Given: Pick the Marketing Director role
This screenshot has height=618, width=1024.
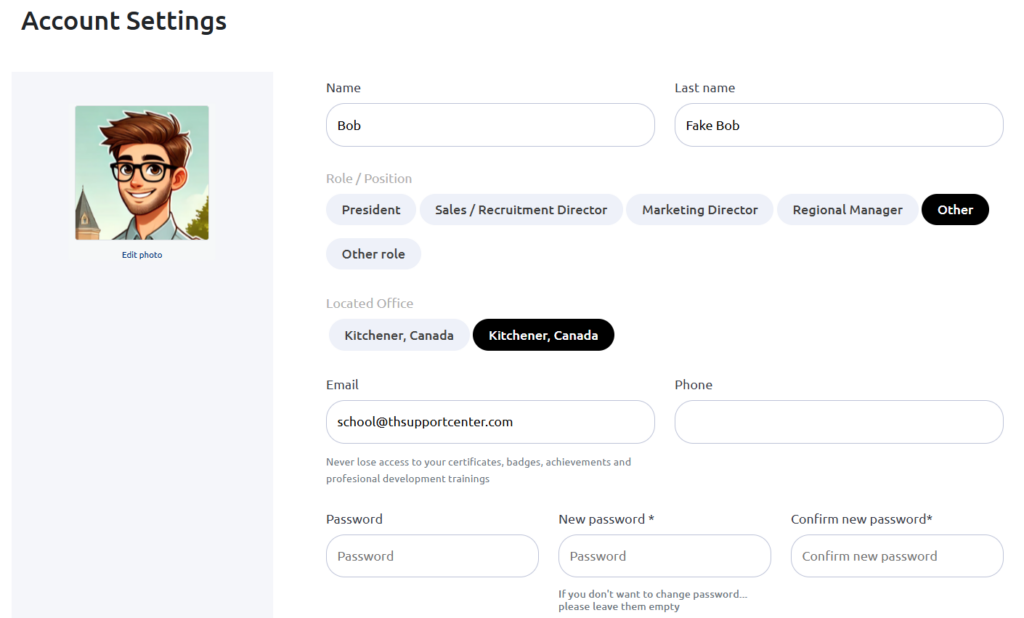Looking at the screenshot, I should (699, 210).
